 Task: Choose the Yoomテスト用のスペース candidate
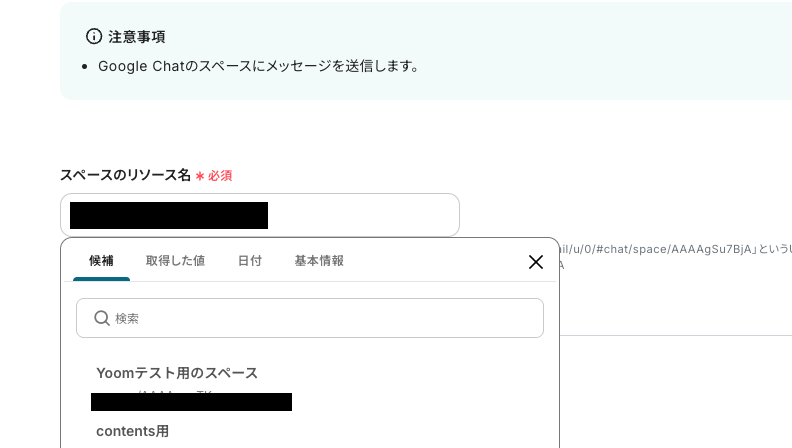[x=177, y=373]
